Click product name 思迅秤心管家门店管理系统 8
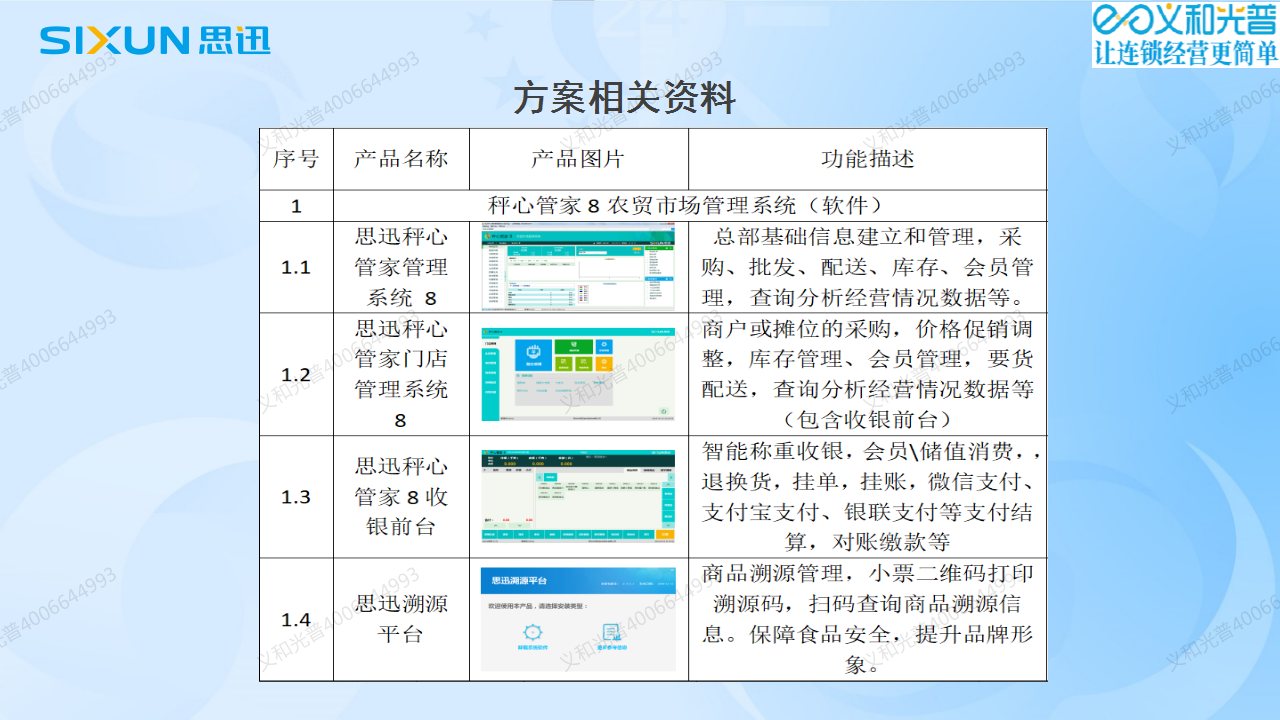 [401, 375]
